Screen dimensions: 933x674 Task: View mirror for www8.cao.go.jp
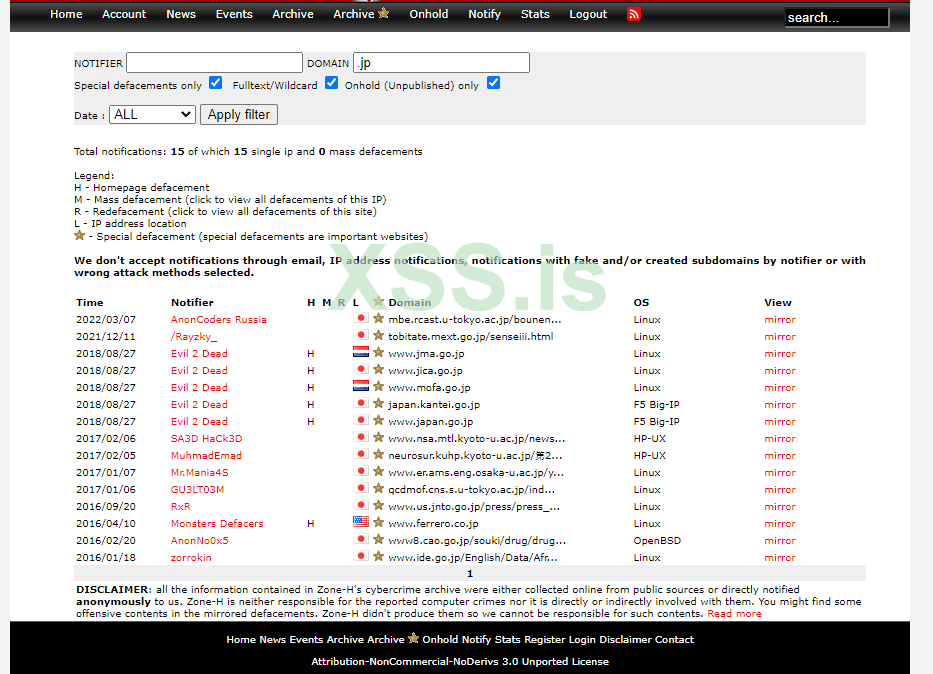[x=779, y=540]
